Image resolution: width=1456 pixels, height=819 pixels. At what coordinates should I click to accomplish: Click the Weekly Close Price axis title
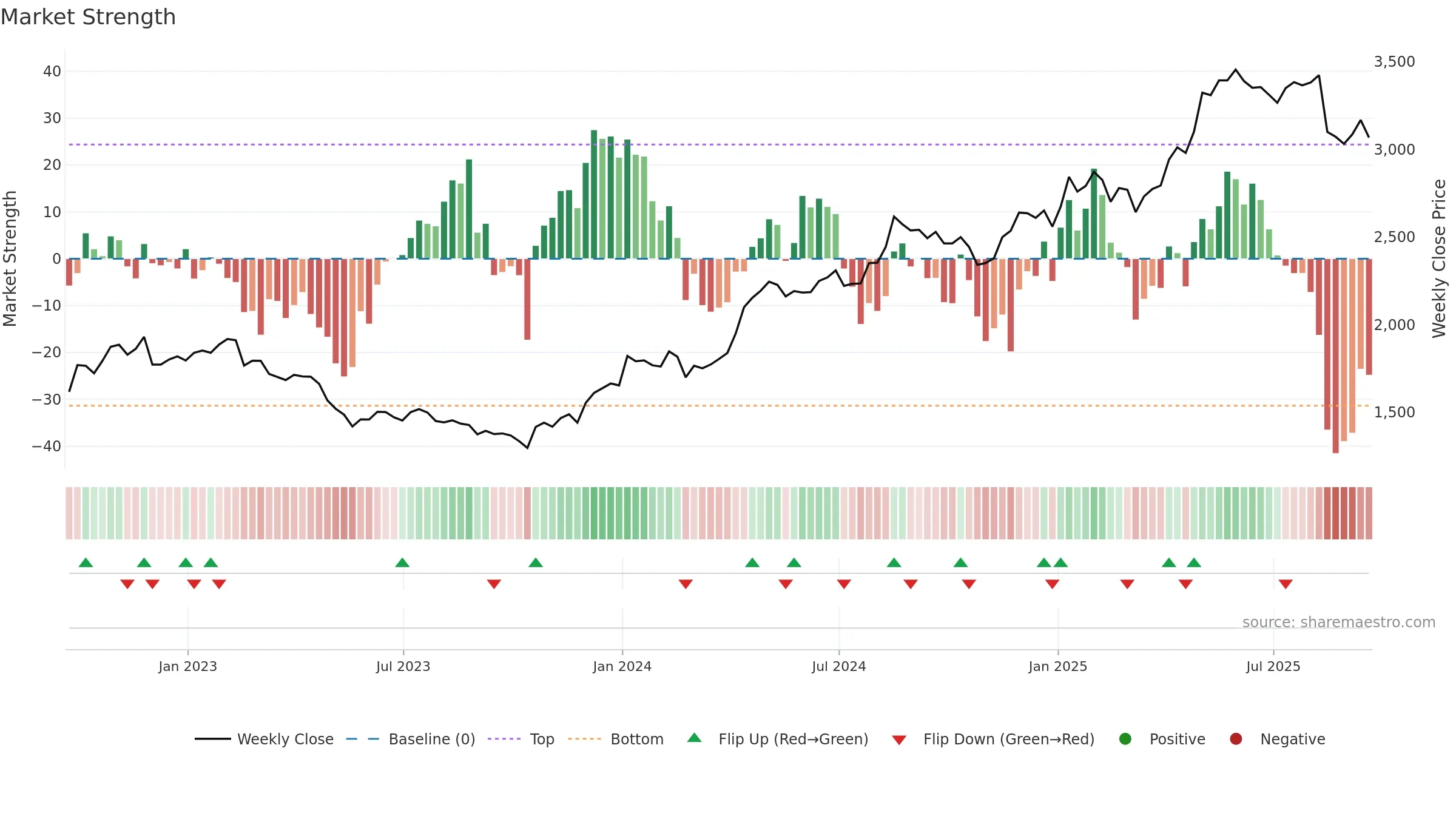1440,258
